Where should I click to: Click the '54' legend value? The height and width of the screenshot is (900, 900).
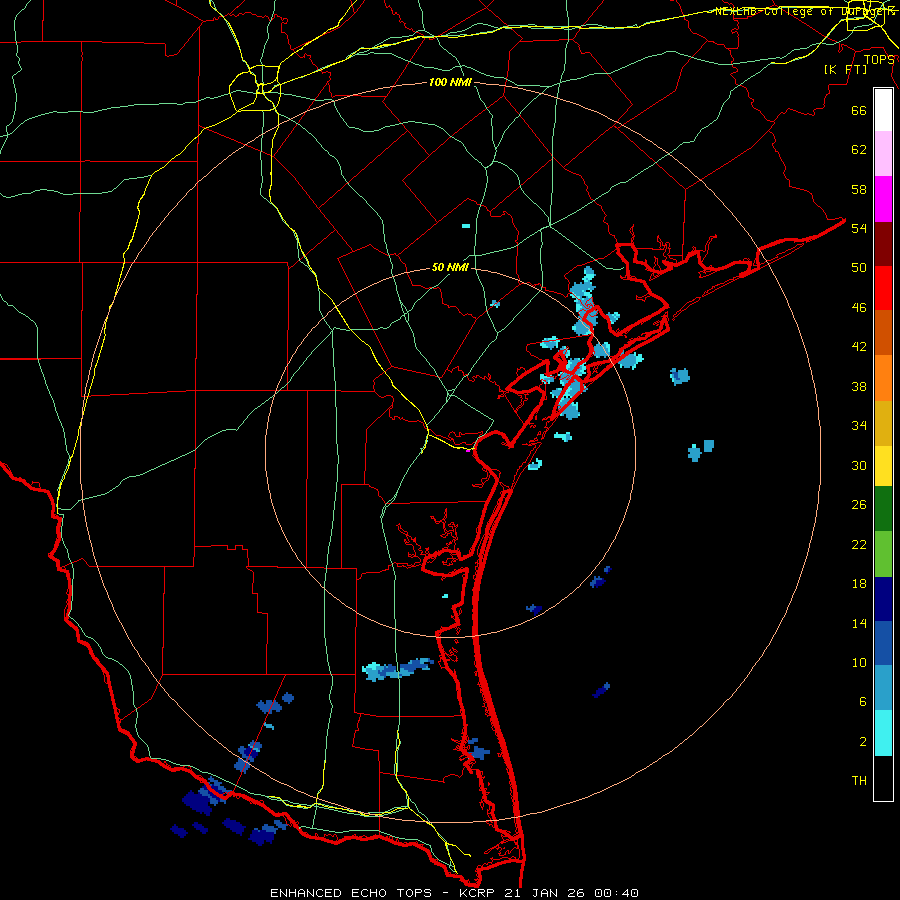pos(859,228)
